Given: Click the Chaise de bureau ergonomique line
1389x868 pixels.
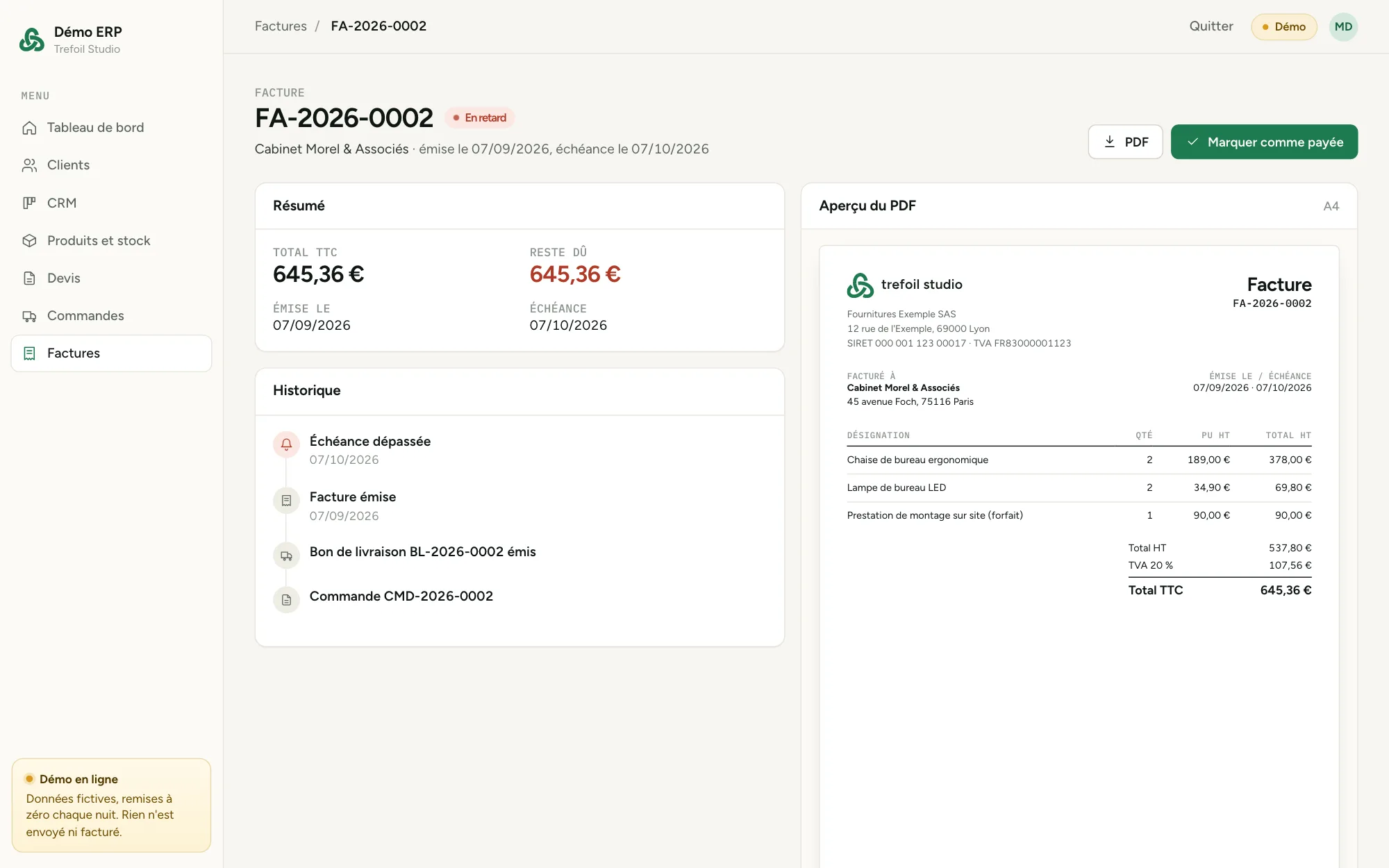Looking at the screenshot, I should pos(1079,460).
